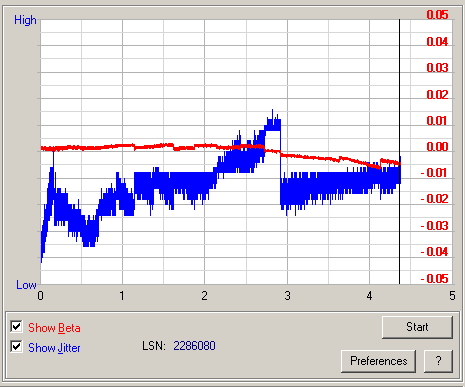The width and height of the screenshot is (465, 387).
Task: Click the LSN value 2286080
Action: point(194,346)
